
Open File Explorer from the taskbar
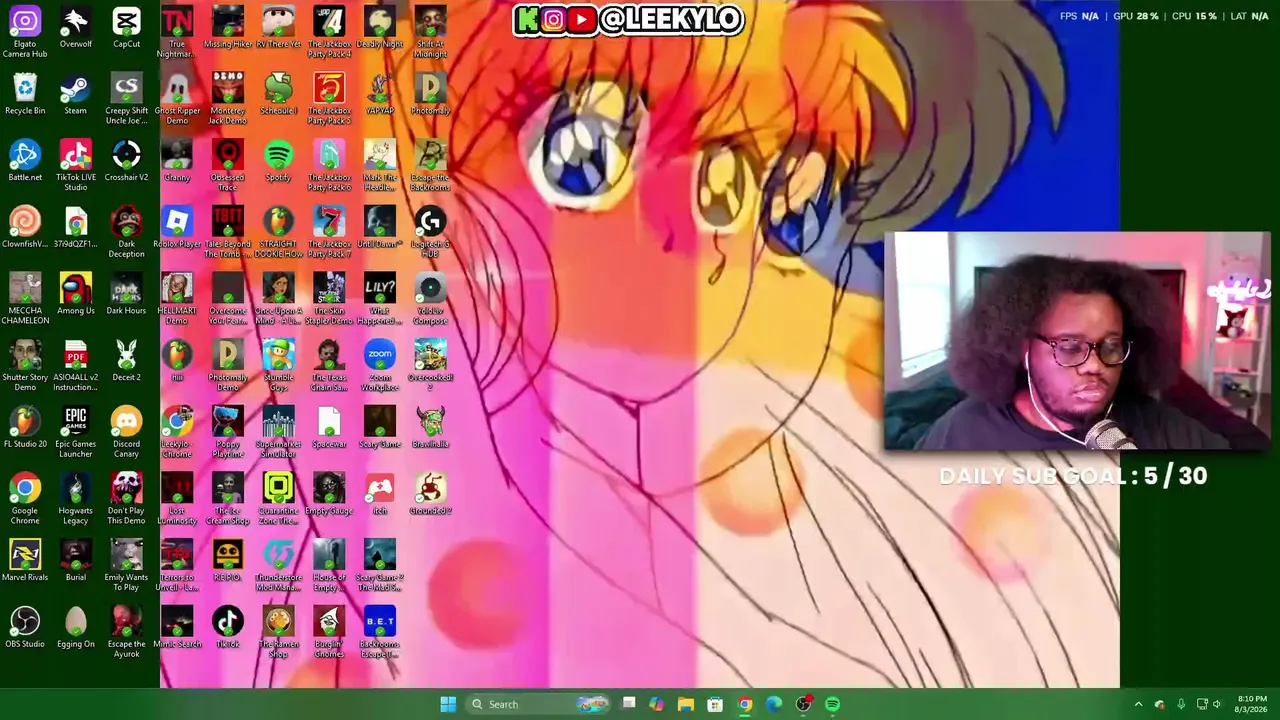pyautogui.click(x=686, y=704)
